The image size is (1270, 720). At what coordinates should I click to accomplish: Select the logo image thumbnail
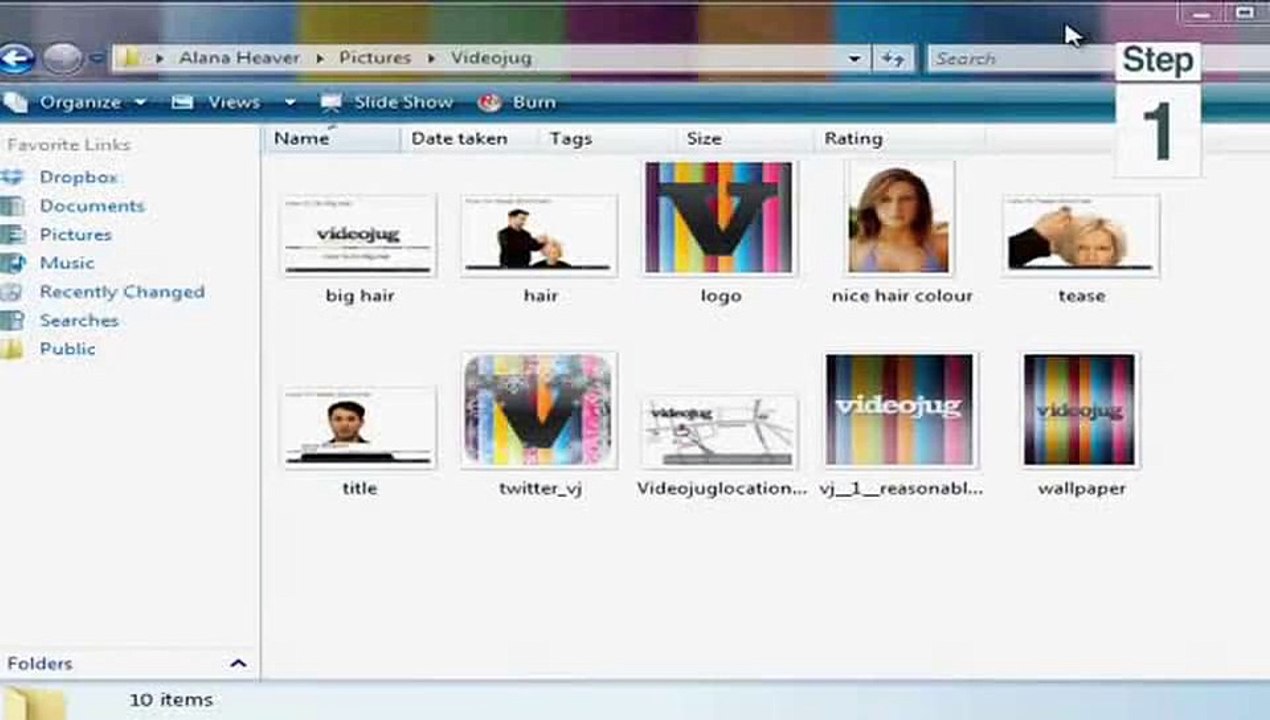[719, 218]
